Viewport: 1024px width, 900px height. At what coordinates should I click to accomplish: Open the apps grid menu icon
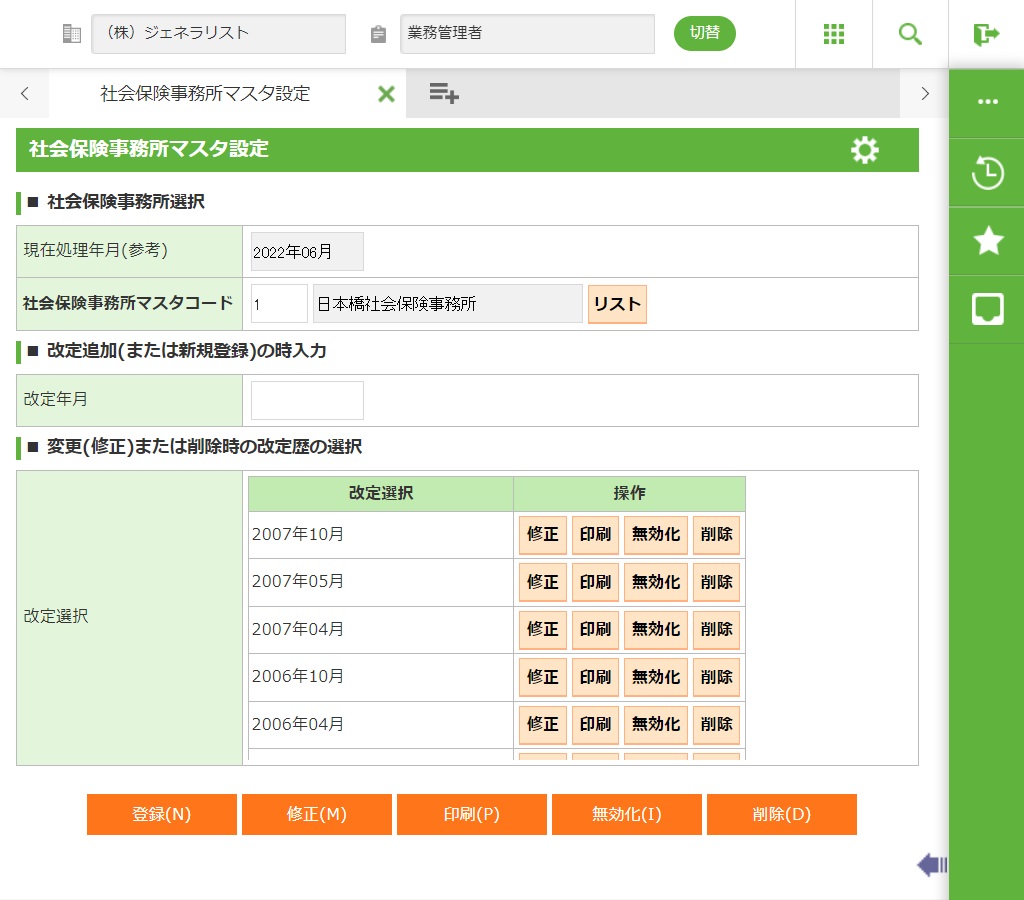834,34
